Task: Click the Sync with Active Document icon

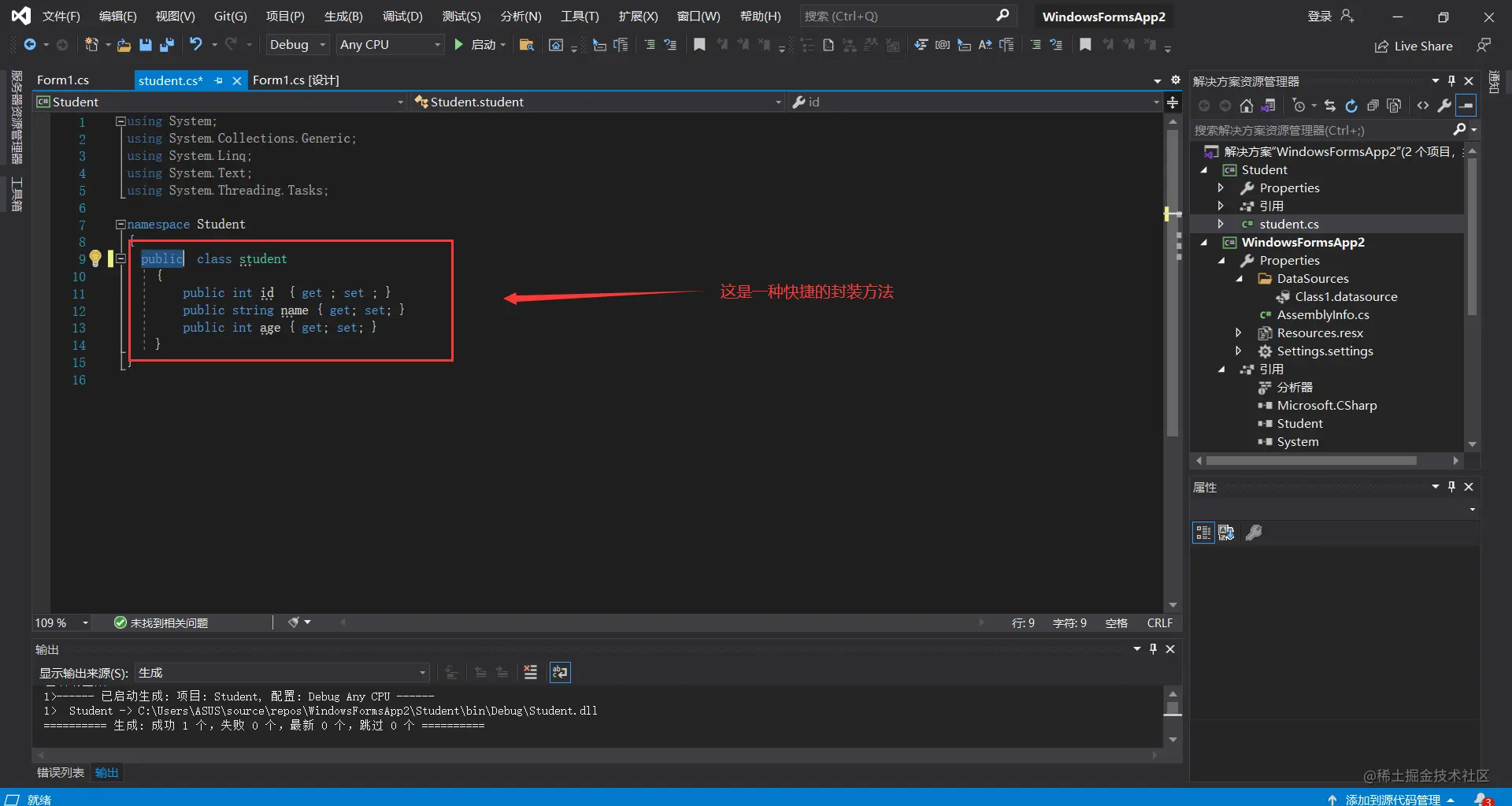Action: point(1330,106)
